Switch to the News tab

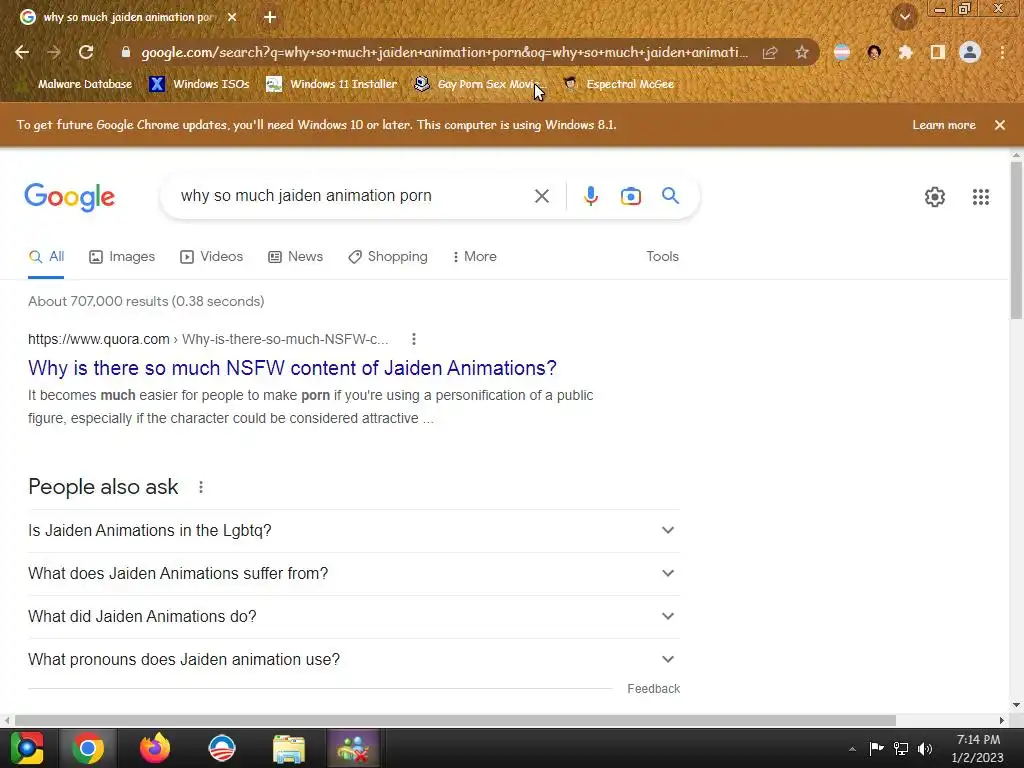coord(296,257)
